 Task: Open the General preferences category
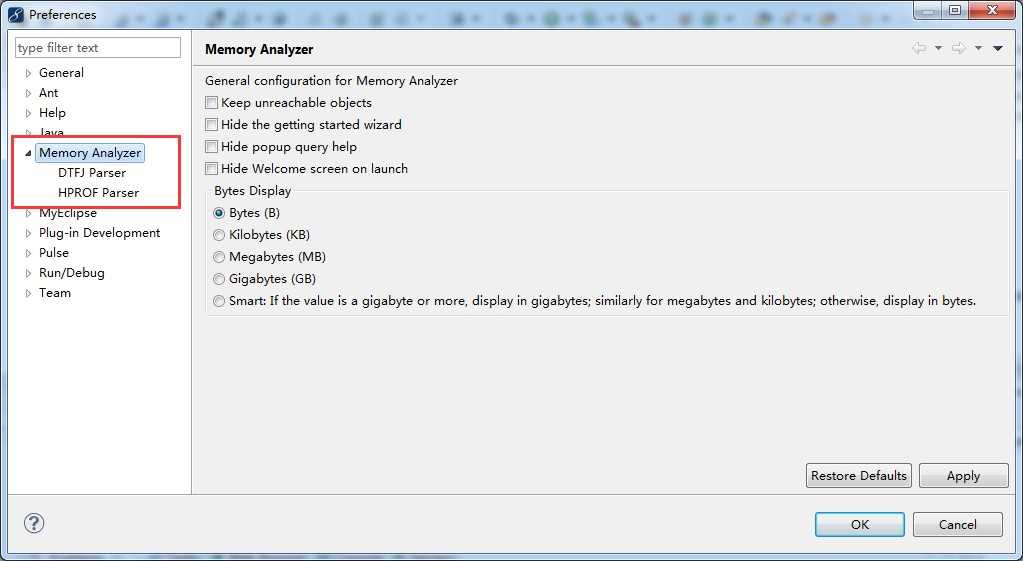61,72
